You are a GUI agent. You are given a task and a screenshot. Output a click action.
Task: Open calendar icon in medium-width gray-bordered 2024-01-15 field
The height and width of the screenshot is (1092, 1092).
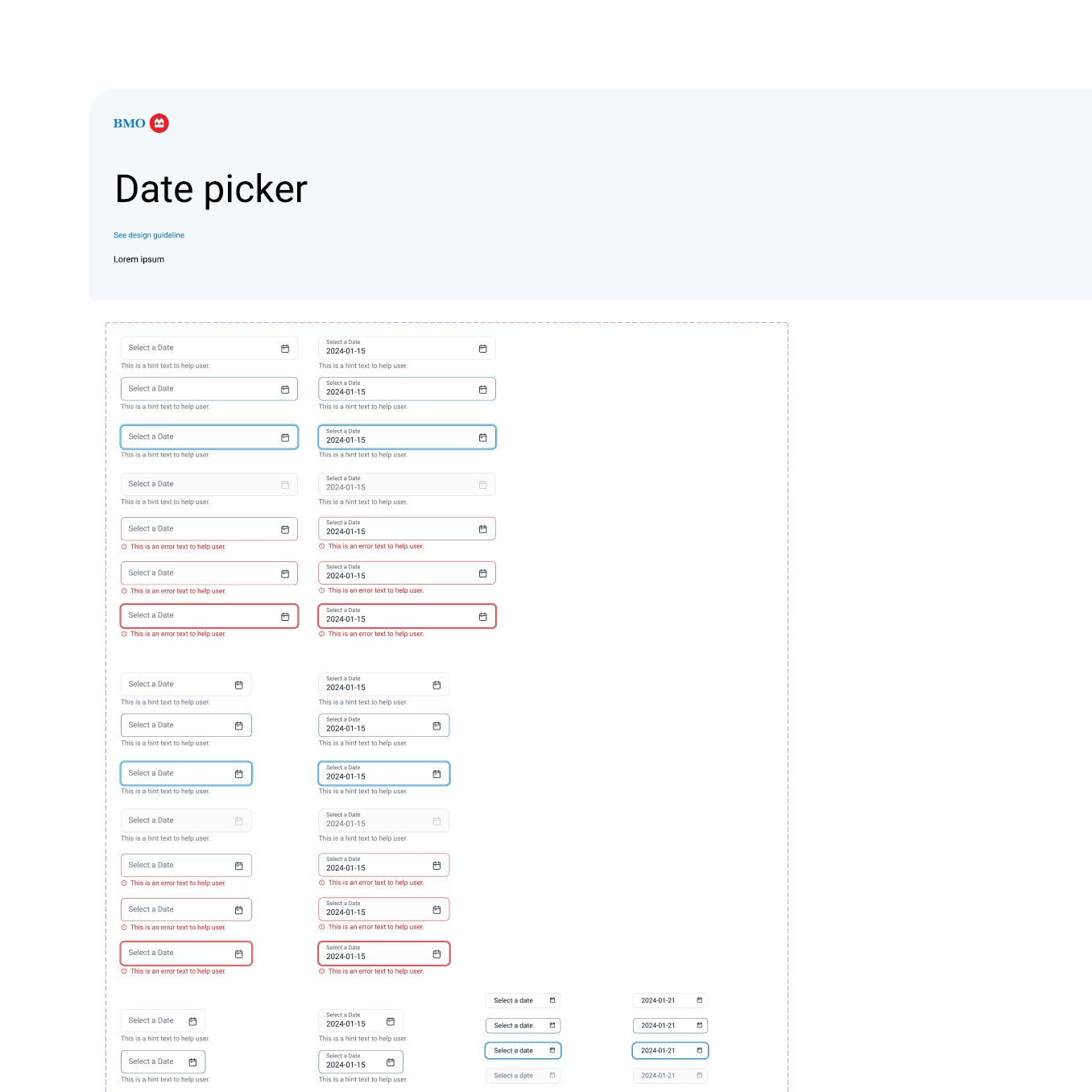(x=436, y=685)
